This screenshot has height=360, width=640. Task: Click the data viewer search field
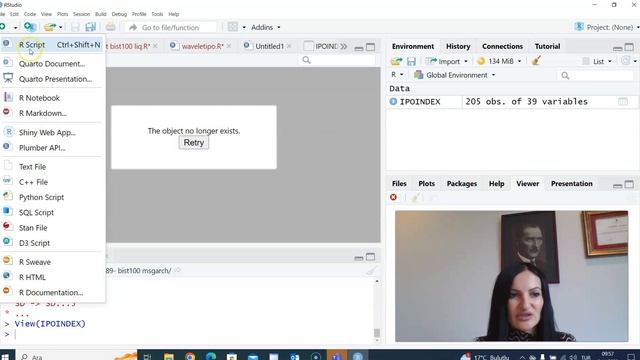click(337, 60)
